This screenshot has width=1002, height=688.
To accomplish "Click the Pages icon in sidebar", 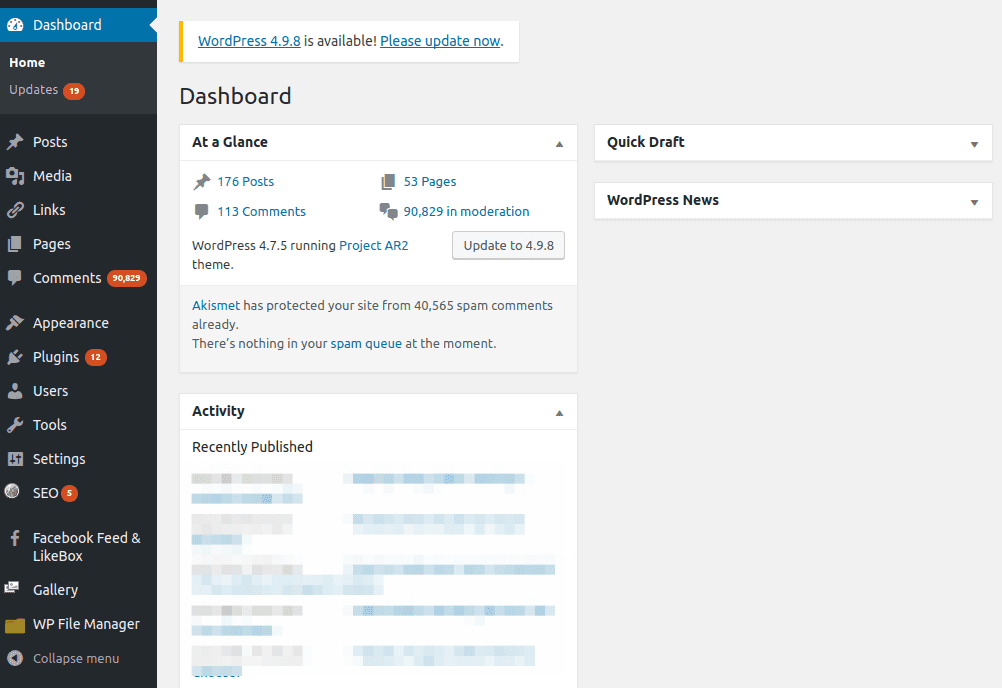I will tap(14, 244).
